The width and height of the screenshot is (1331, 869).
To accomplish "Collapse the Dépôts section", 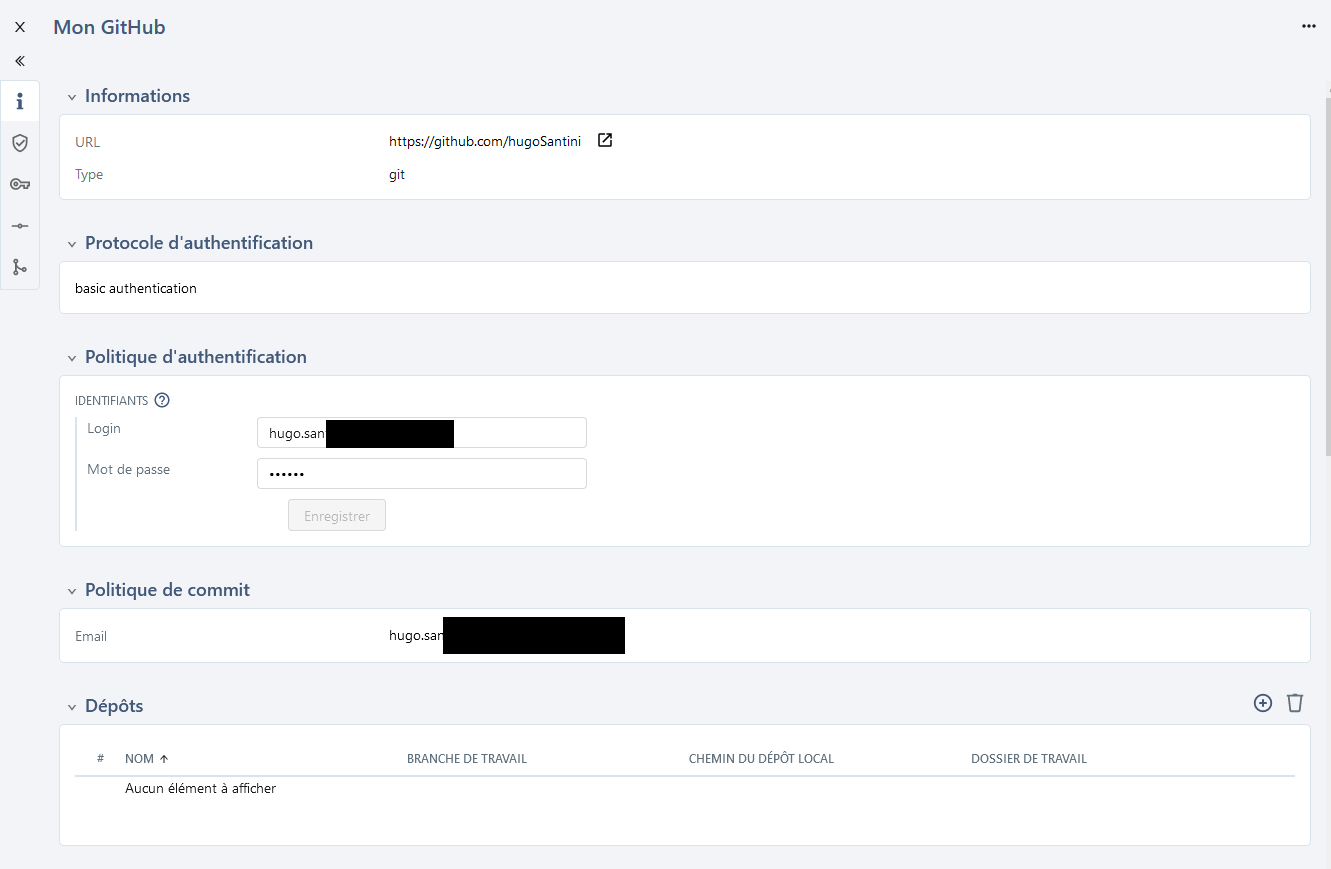I will 72,707.
